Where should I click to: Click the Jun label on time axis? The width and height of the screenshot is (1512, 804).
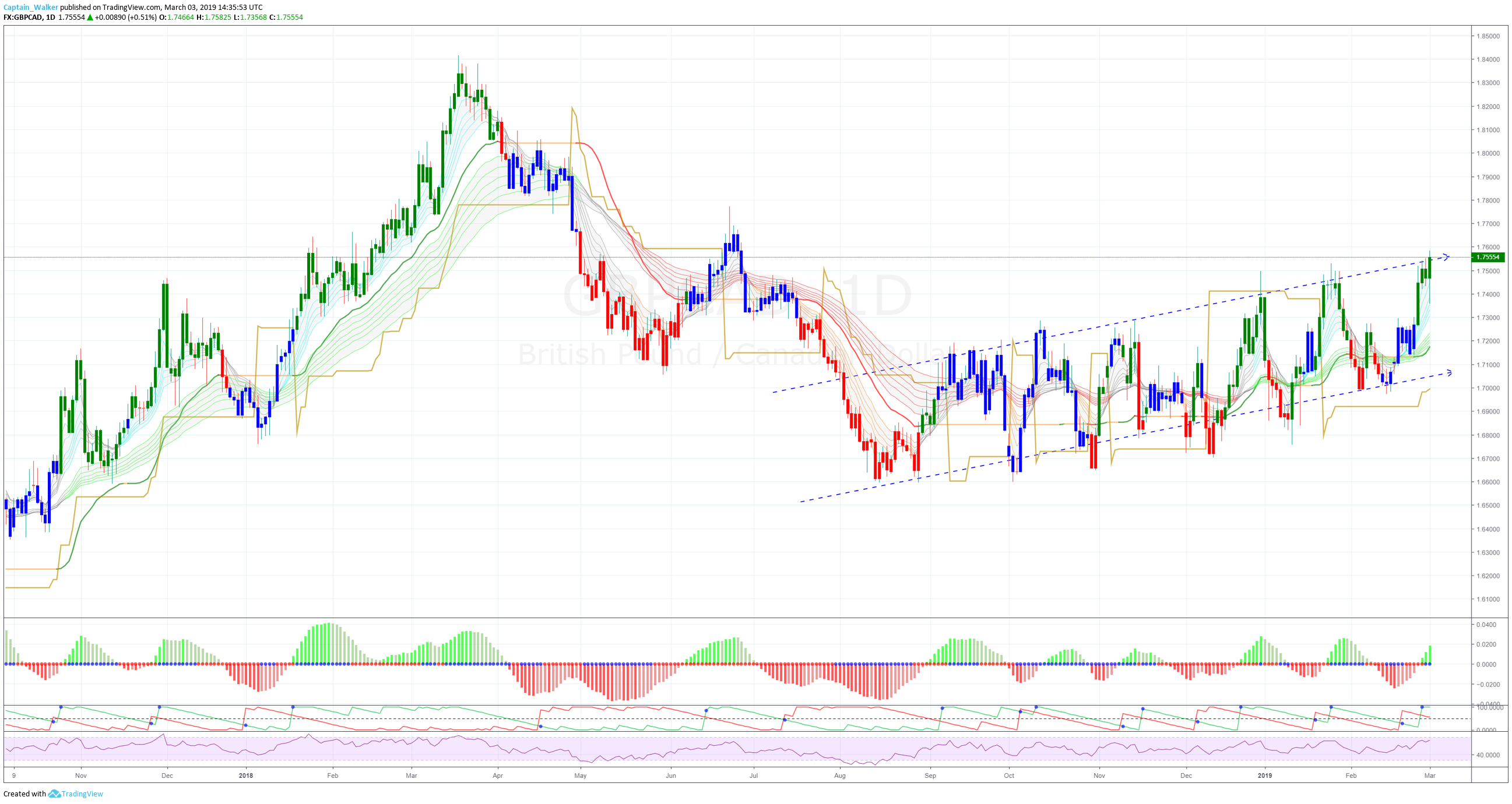pyautogui.click(x=671, y=776)
